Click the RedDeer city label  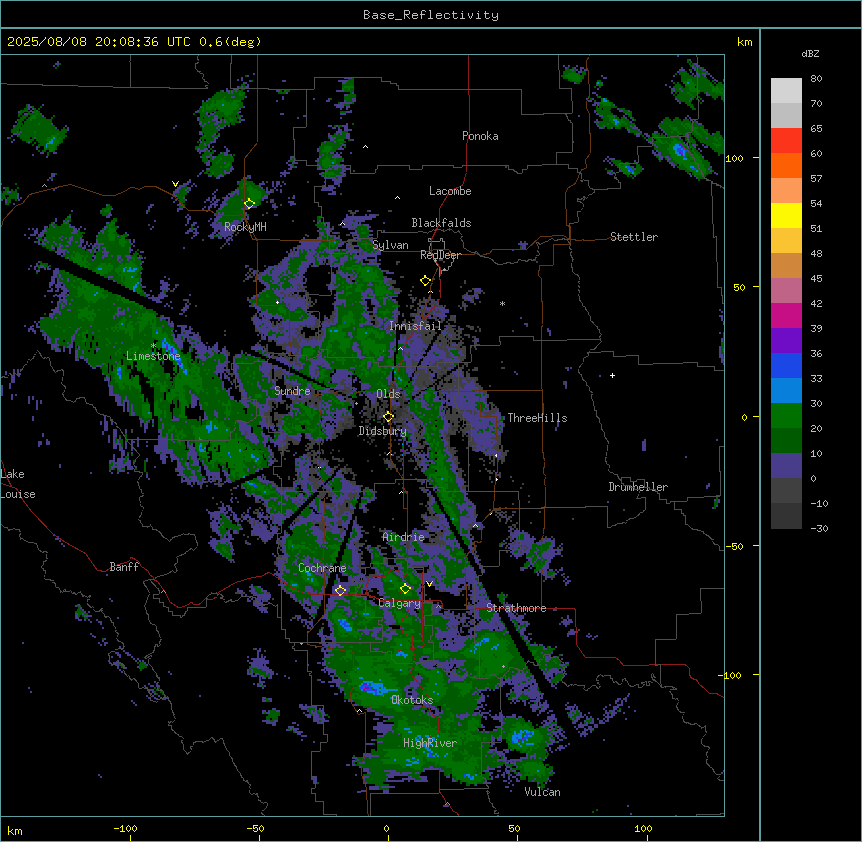point(440,255)
